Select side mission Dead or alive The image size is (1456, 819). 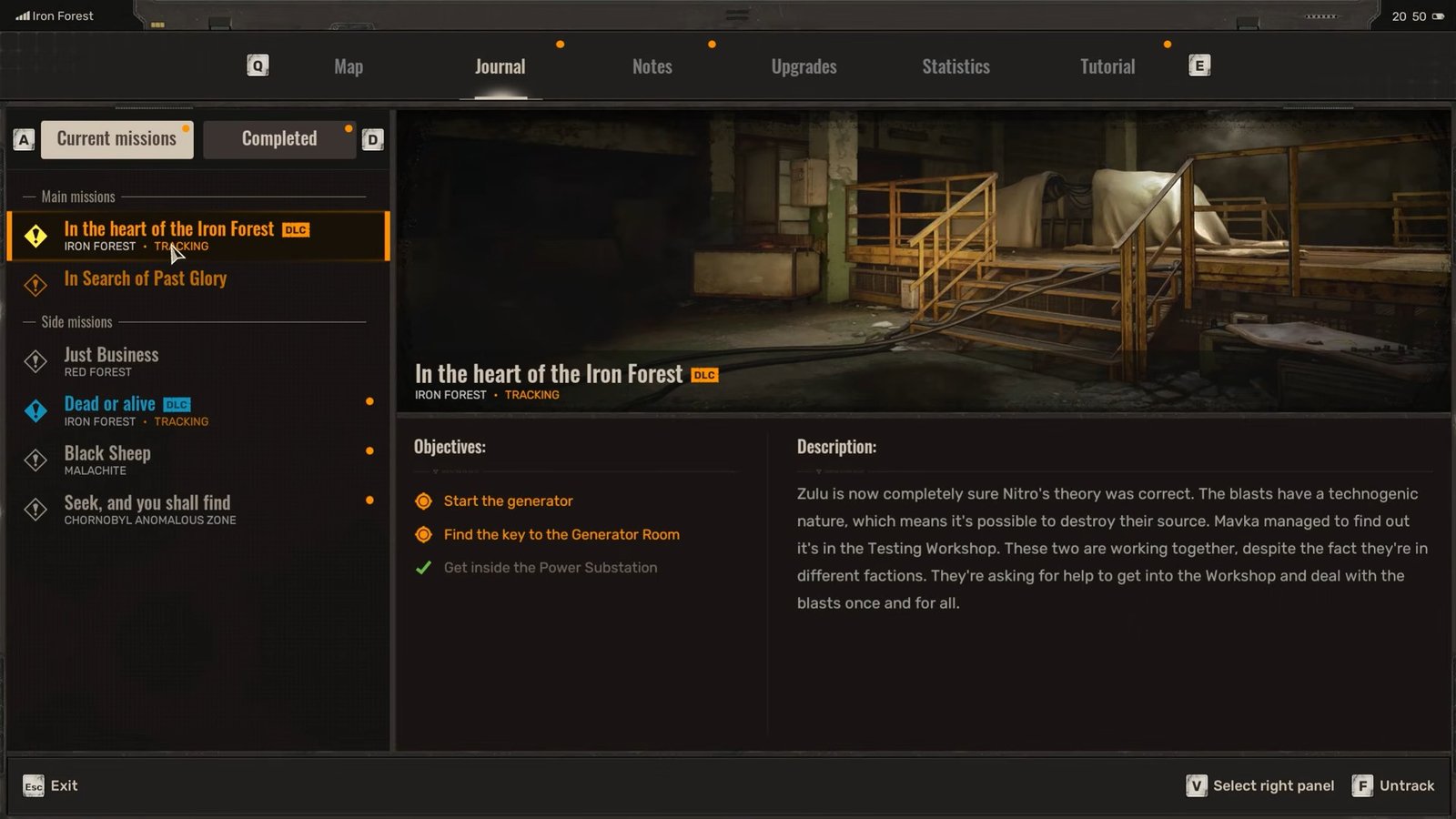point(198,410)
